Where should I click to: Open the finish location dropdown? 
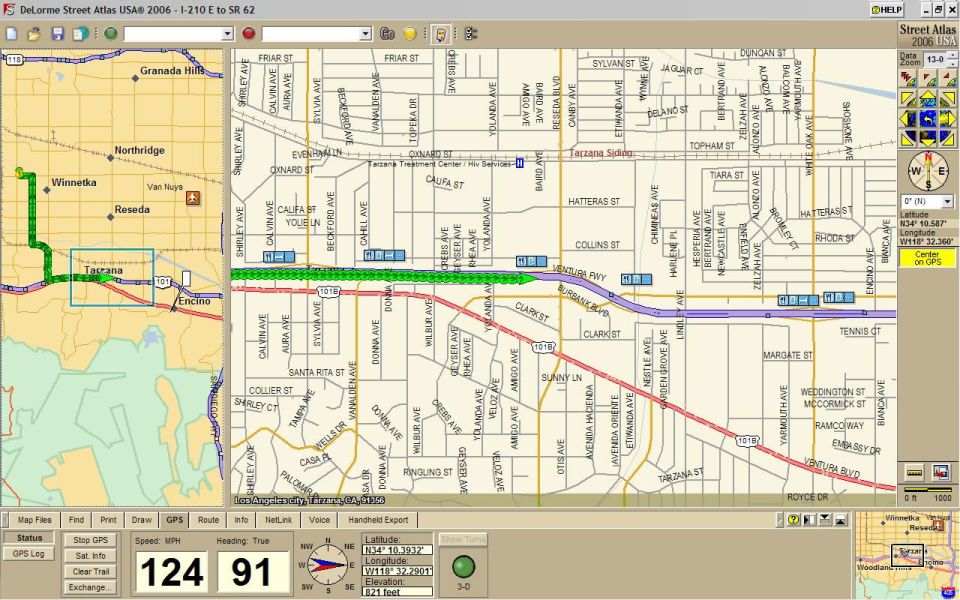(366, 34)
